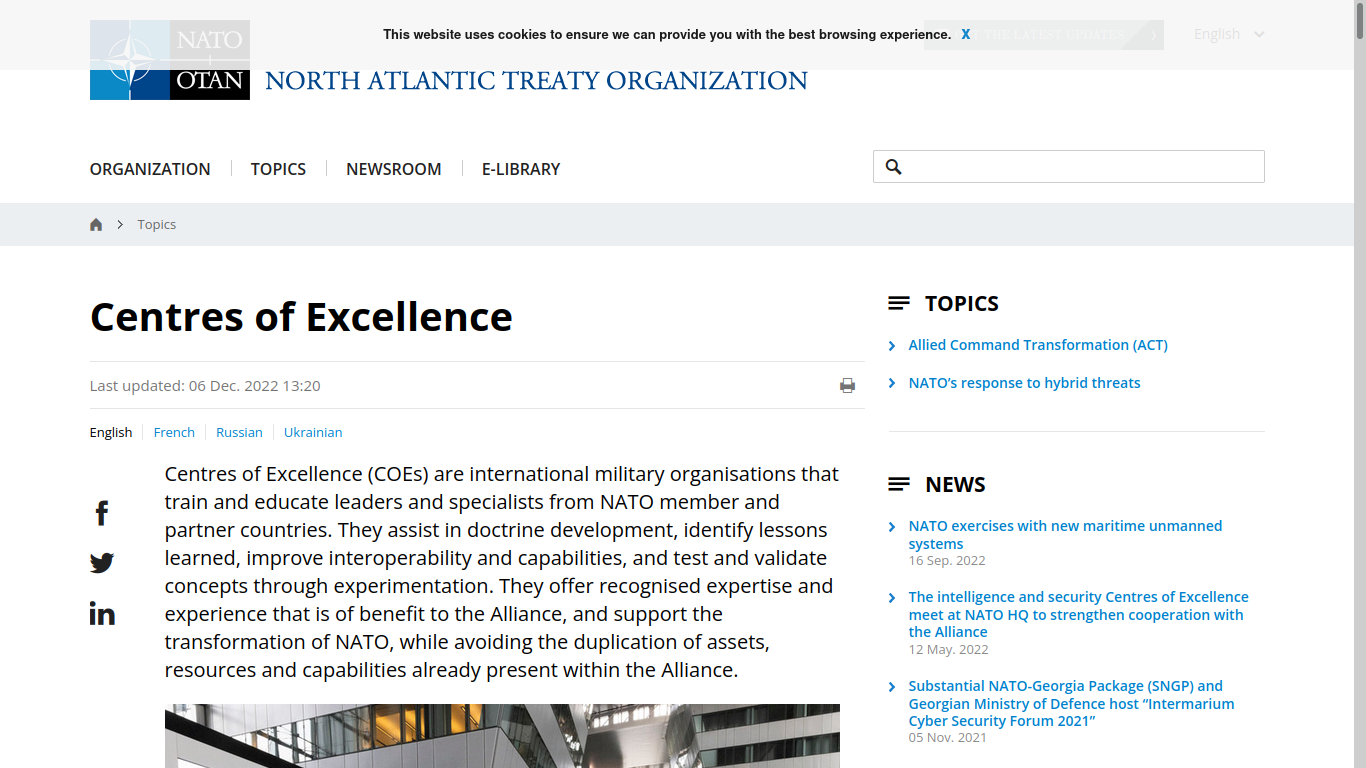
Task: Click the search magnifier icon
Action: pyautogui.click(x=894, y=167)
